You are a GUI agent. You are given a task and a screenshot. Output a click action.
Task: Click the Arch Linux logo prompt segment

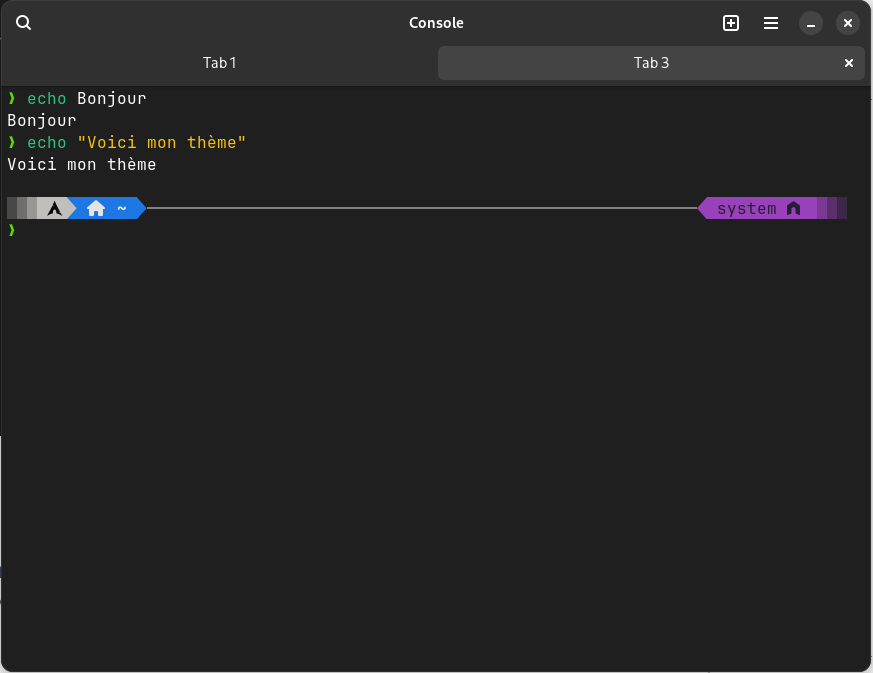(x=55, y=208)
